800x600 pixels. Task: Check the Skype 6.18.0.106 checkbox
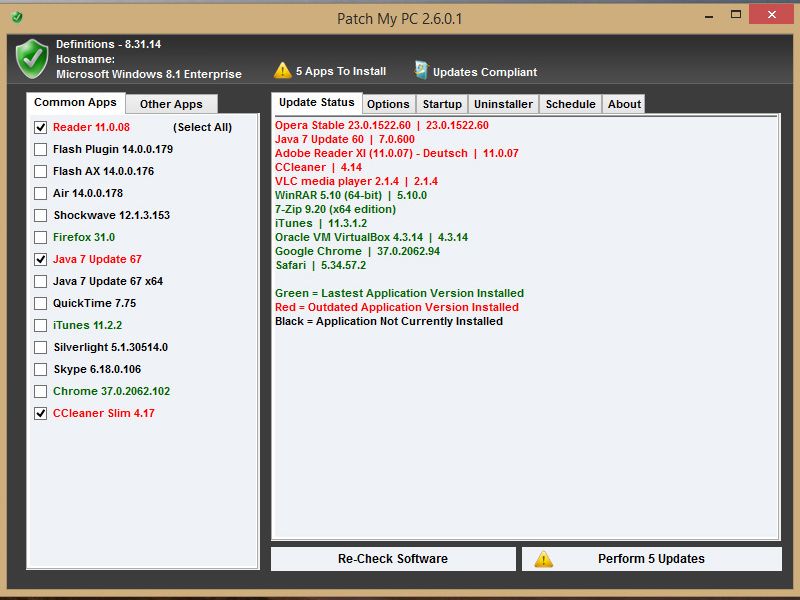click(40, 369)
